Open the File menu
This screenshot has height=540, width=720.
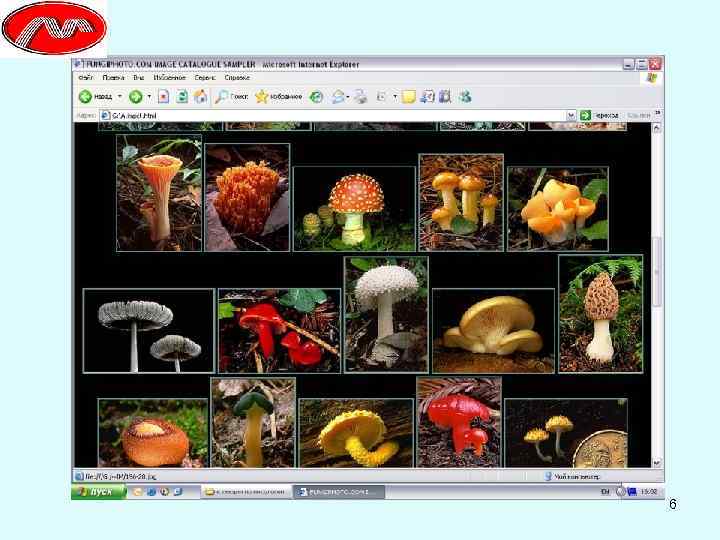coord(86,77)
